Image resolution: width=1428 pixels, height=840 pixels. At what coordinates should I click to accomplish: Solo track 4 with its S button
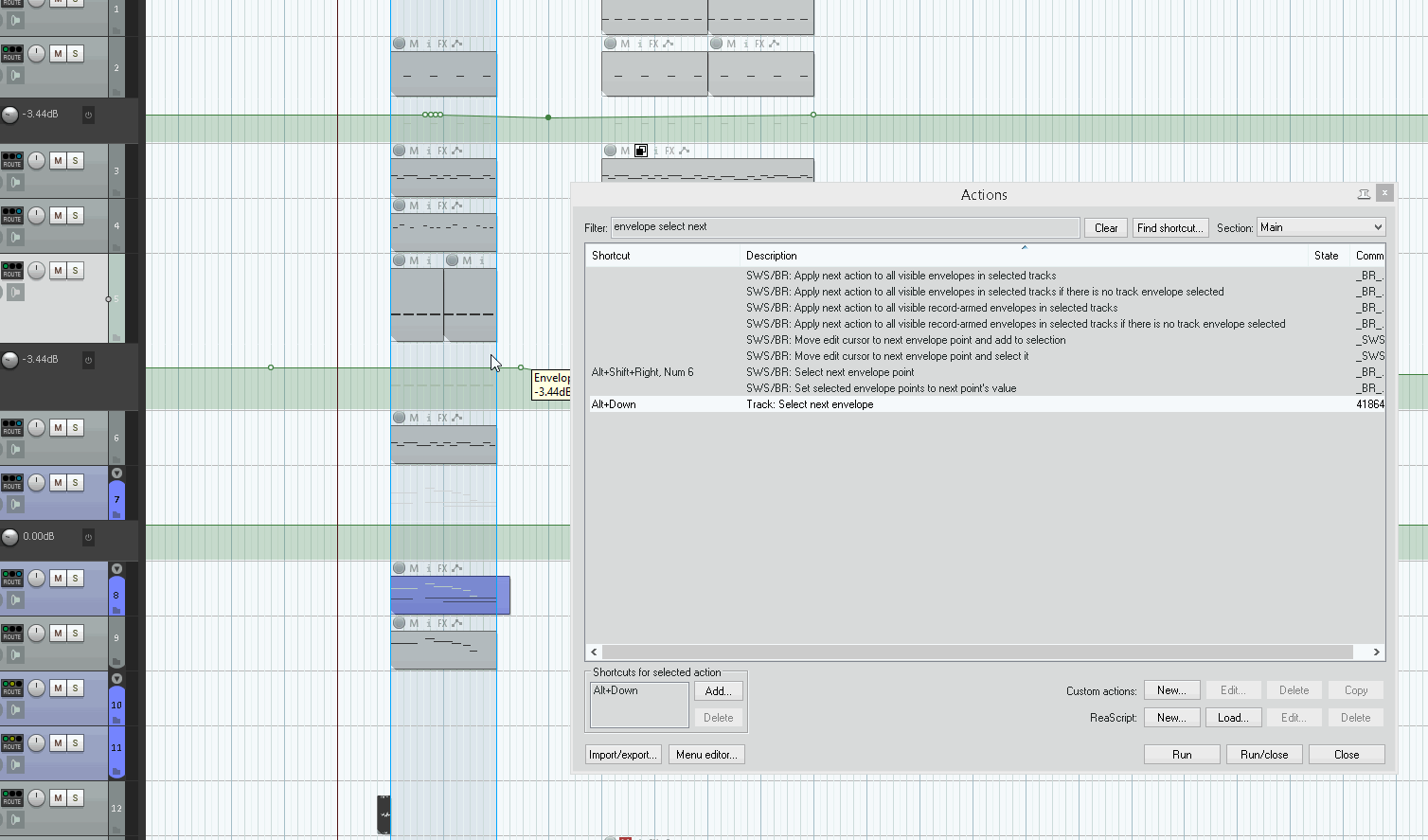pos(76,215)
